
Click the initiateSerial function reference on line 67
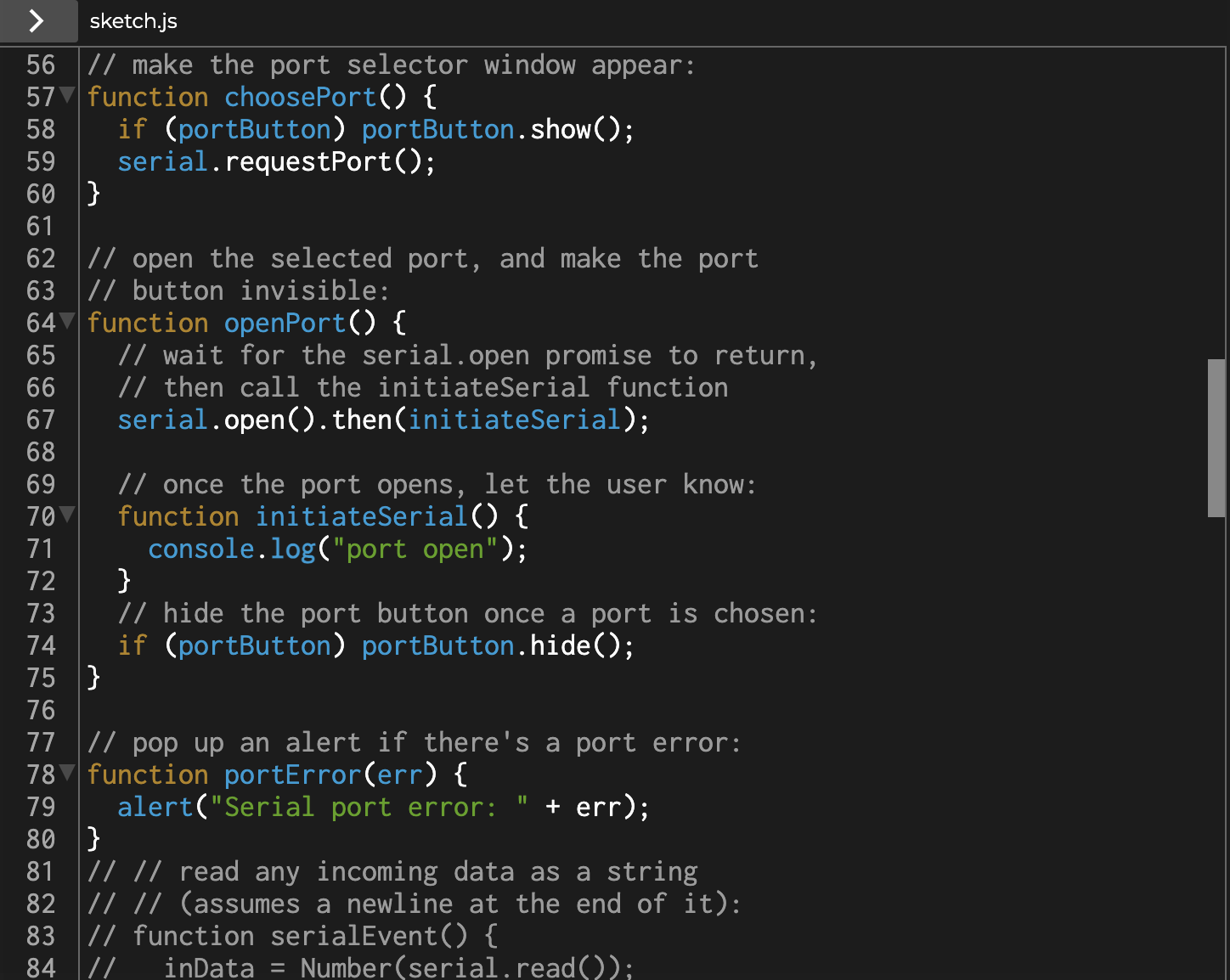pyautogui.click(x=512, y=420)
